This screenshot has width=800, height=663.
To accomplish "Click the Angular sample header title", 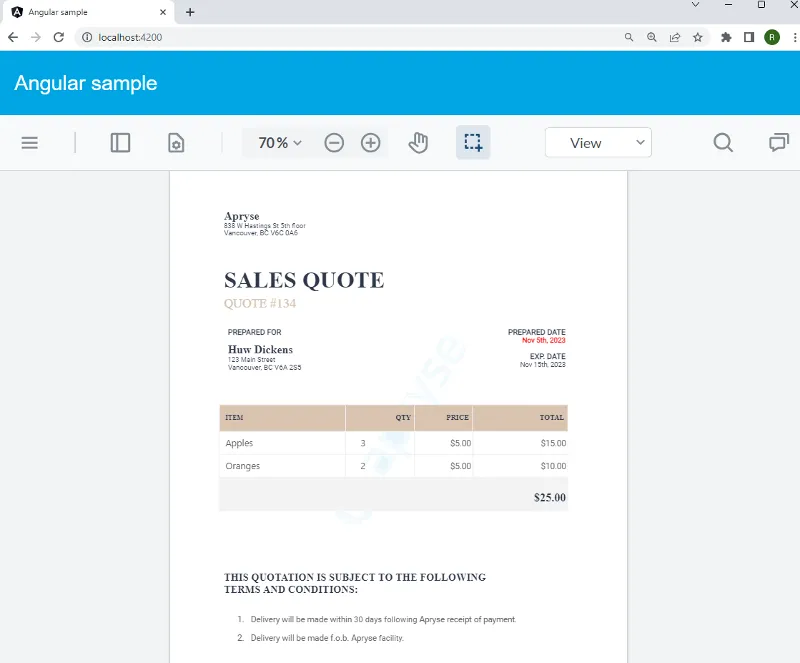I will tap(86, 83).
